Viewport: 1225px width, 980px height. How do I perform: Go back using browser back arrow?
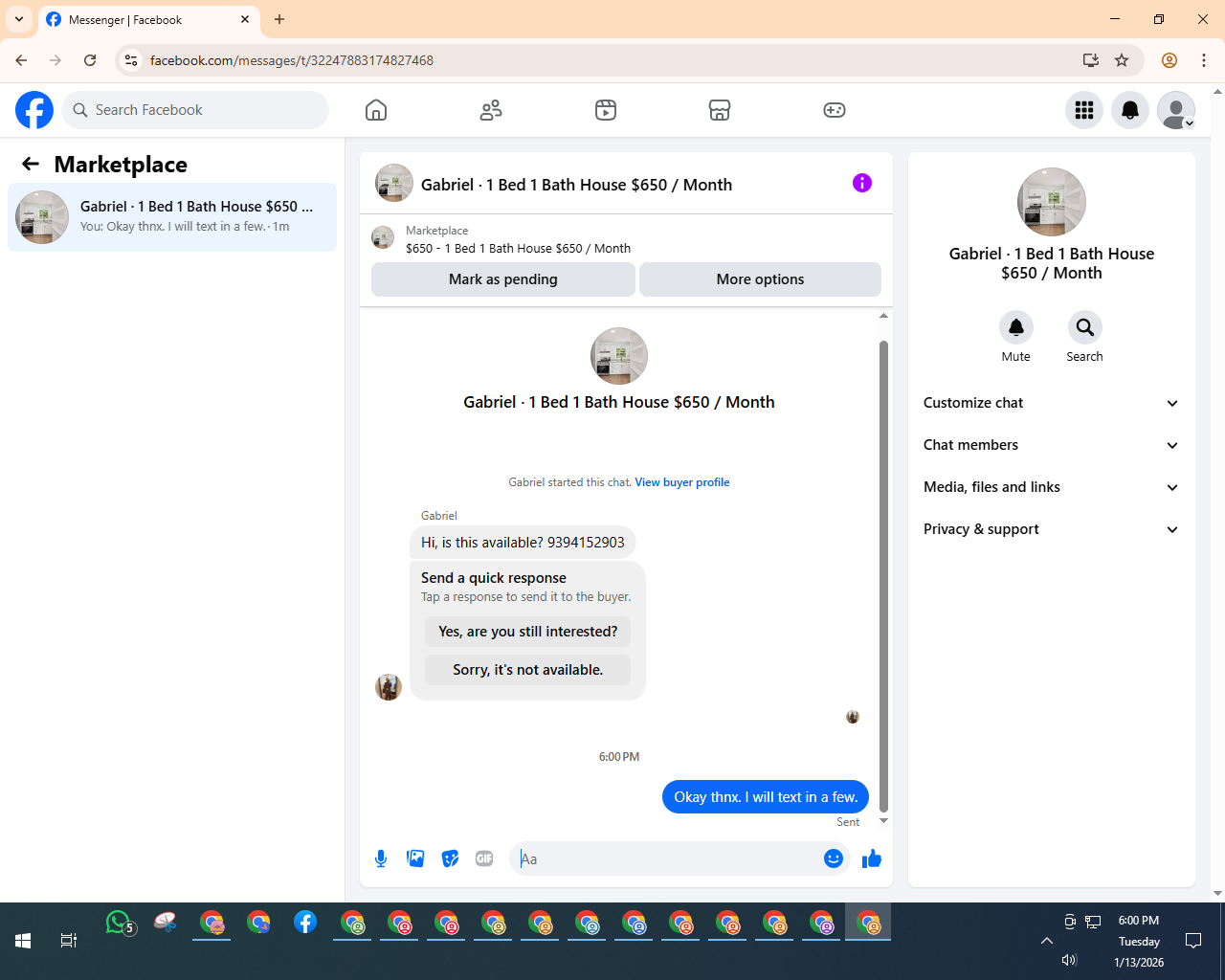pos(21,60)
